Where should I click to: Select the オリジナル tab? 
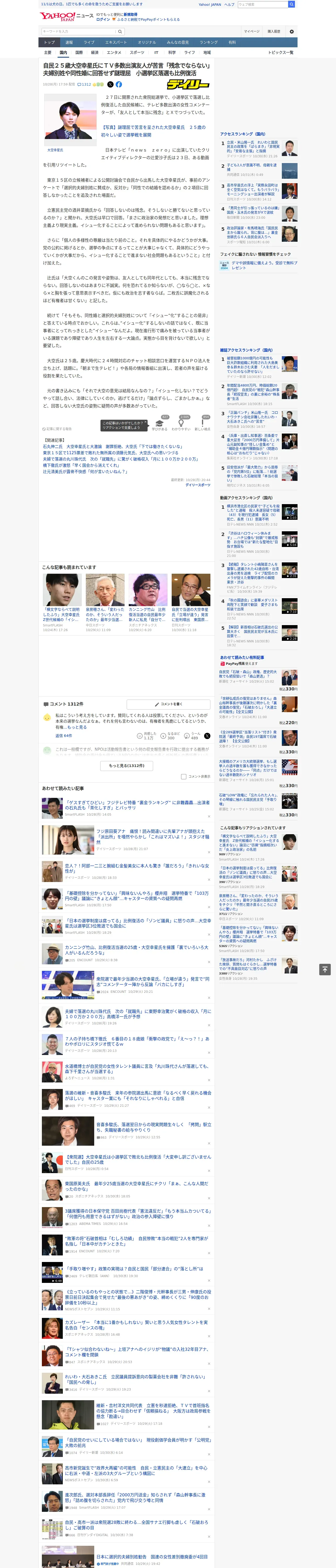(147, 43)
